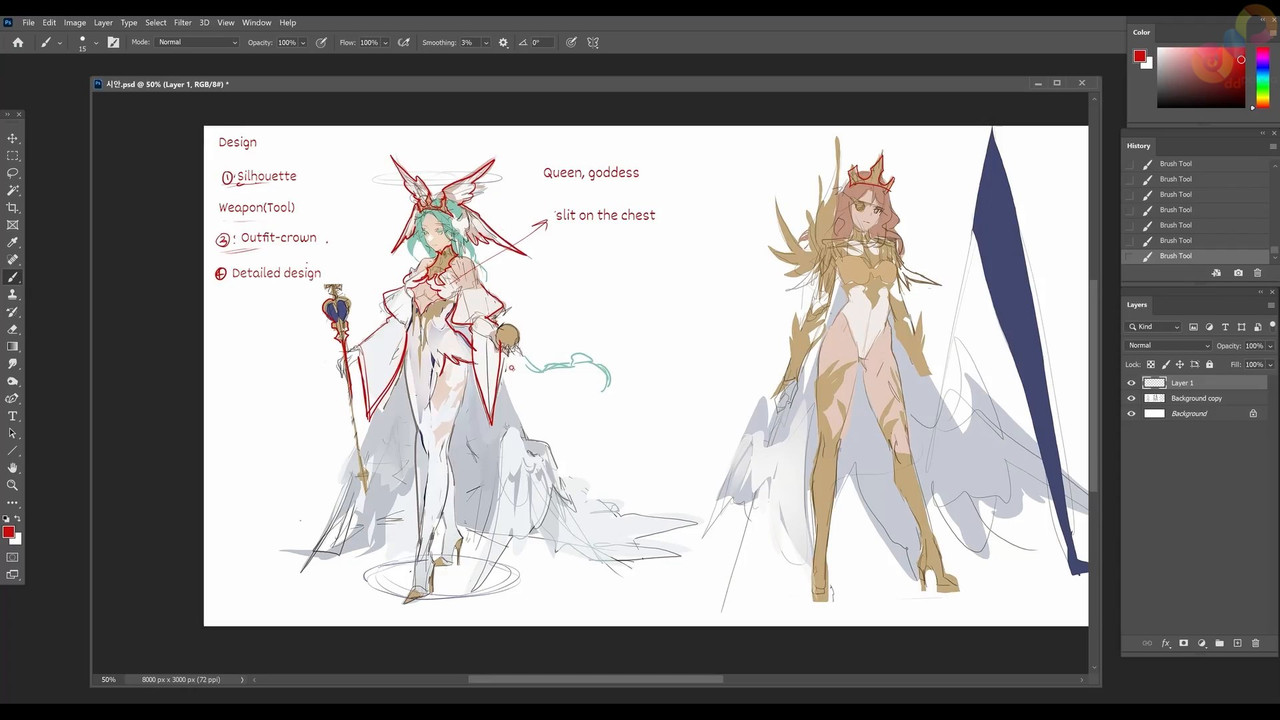This screenshot has height=720, width=1280.
Task: Delete current history state trash icon
Action: [1257, 273]
